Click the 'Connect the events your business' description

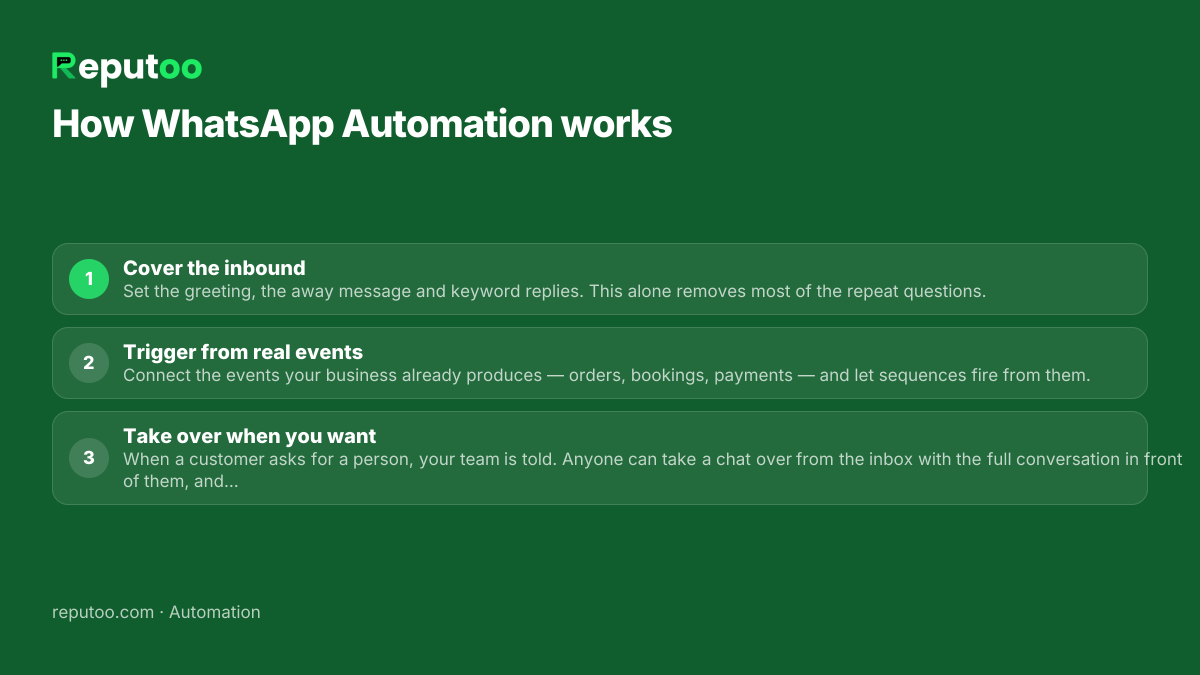[606, 376]
